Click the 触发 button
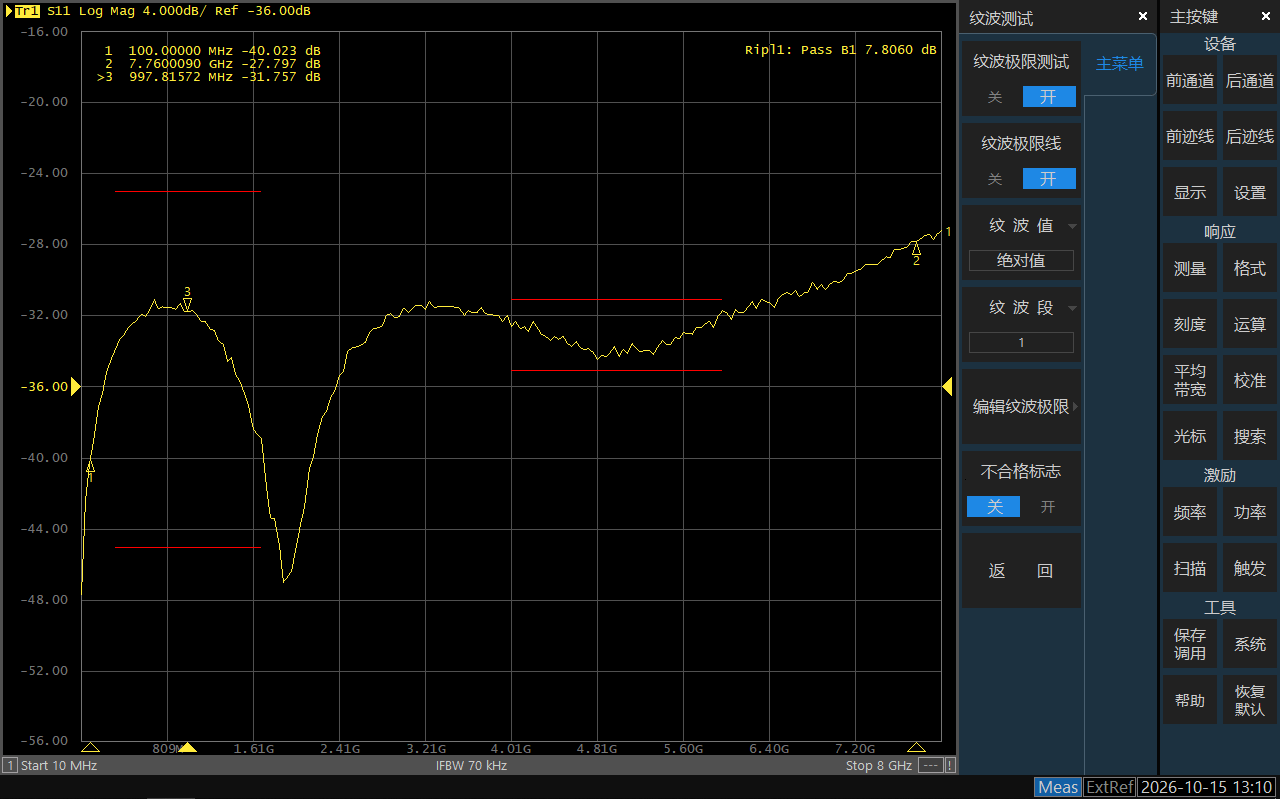 tap(1250, 569)
